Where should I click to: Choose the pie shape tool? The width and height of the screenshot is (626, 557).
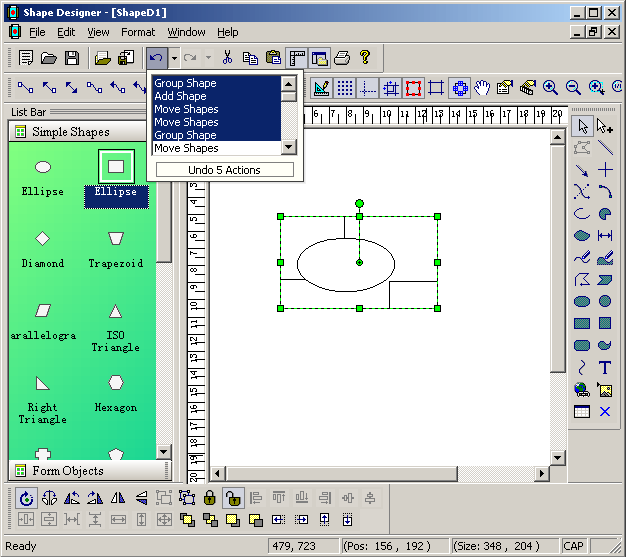point(605,214)
